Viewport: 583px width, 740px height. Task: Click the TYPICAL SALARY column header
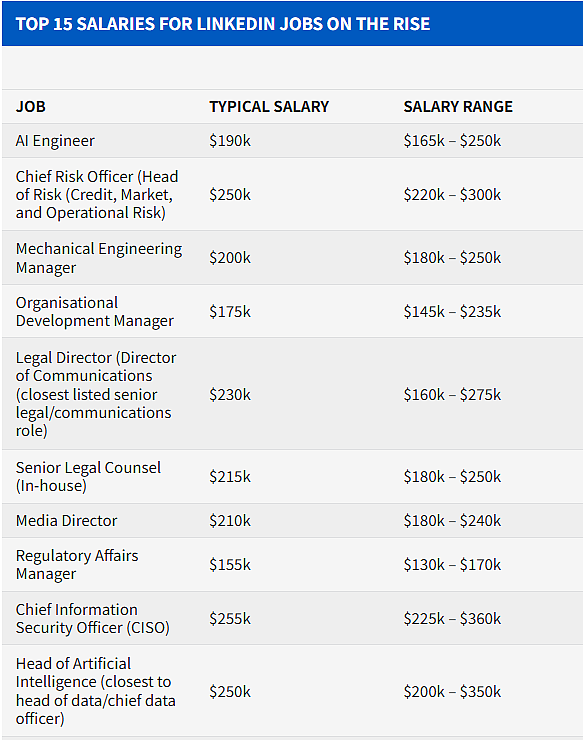(269, 107)
